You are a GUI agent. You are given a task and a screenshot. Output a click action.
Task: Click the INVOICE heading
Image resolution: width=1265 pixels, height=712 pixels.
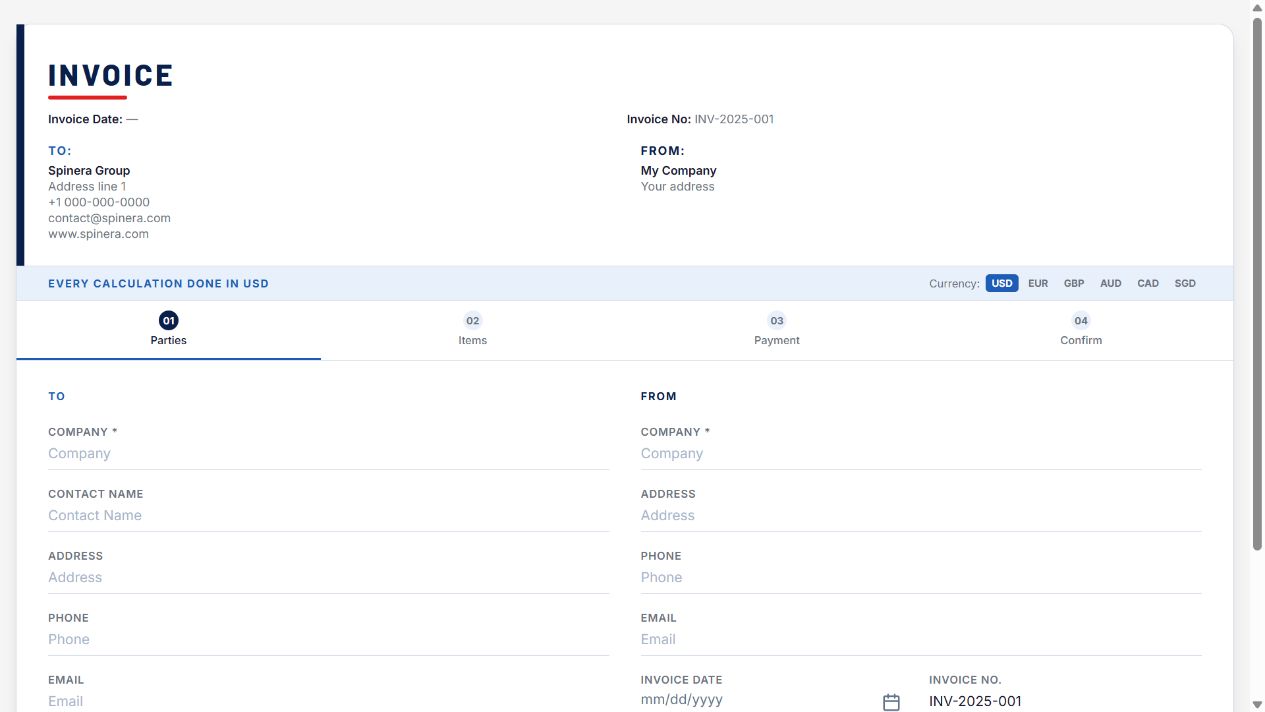click(110, 76)
